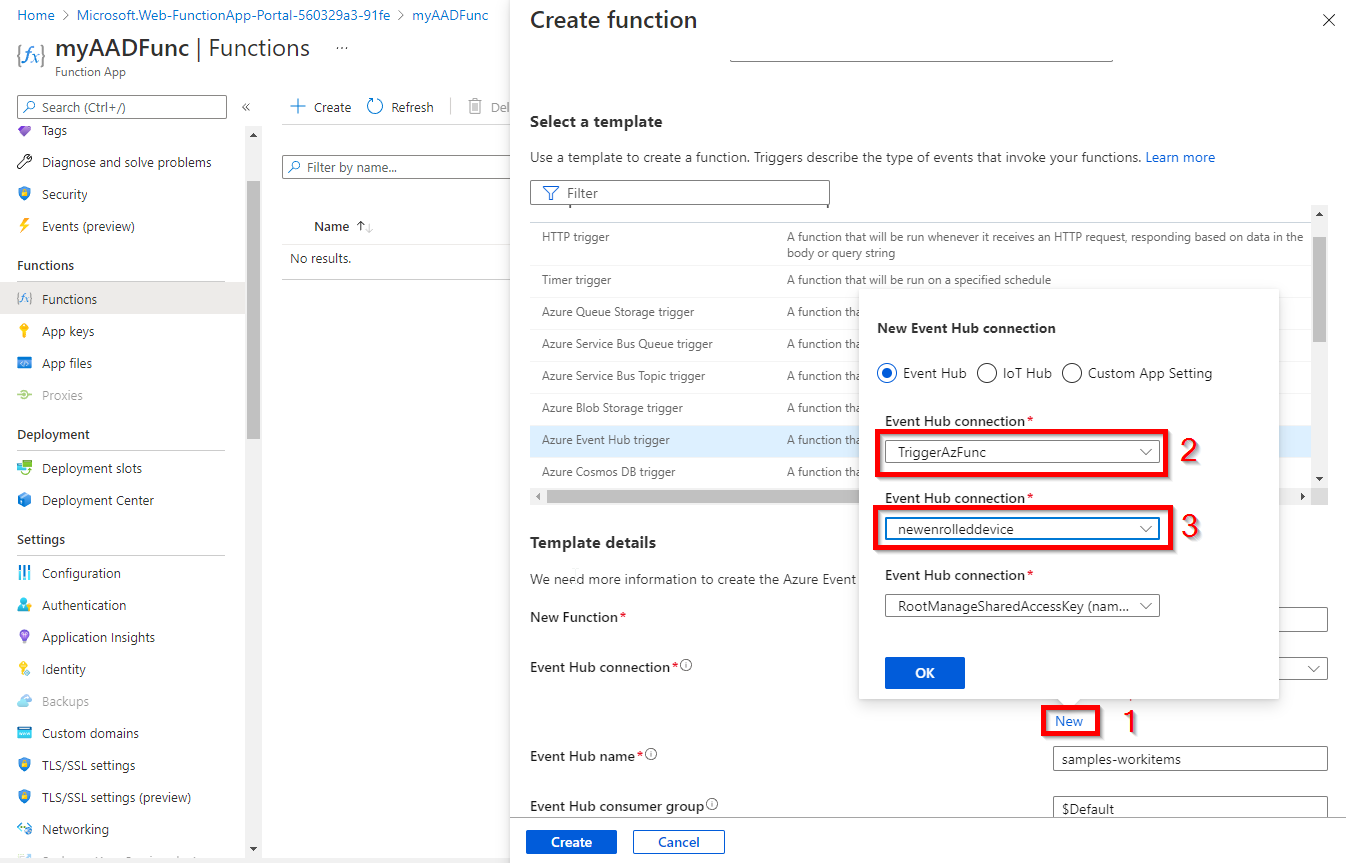
Task: Navigate to Home via the breadcrumb
Action: (x=35, y=15)
